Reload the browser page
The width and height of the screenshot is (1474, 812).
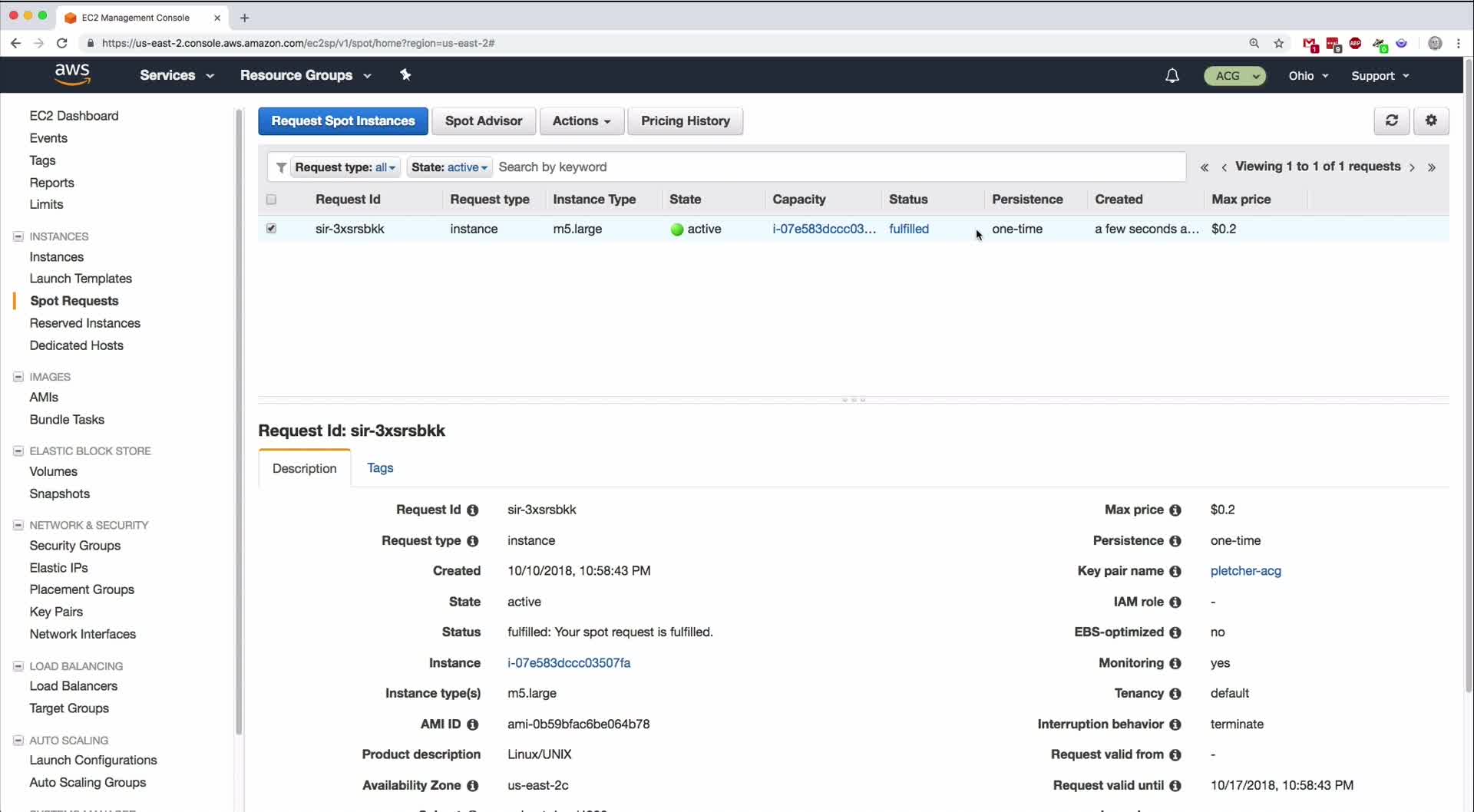(62, 43)
